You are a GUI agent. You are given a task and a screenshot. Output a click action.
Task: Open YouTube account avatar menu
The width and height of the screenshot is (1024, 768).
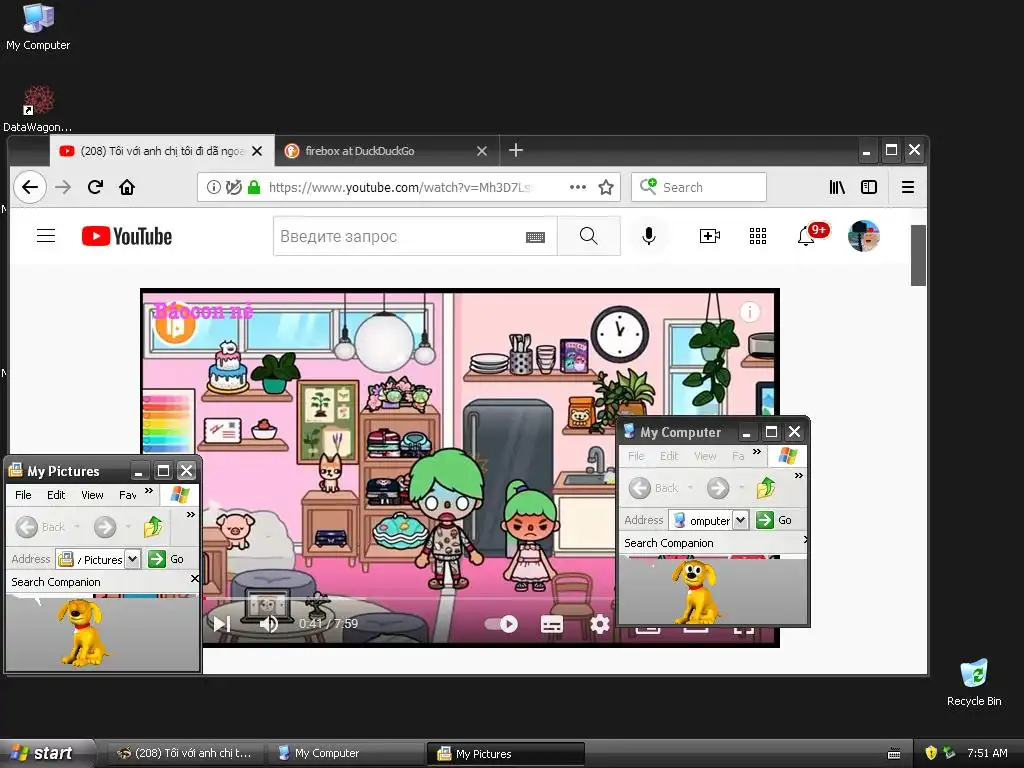point(863,236)
